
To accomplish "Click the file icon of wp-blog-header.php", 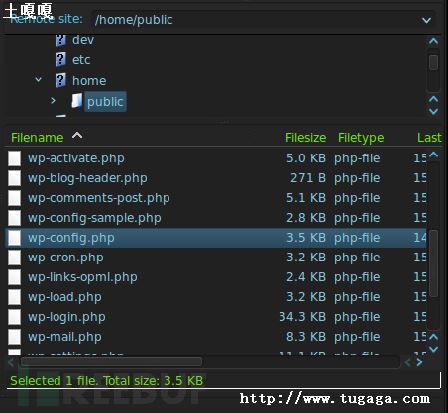I will [14, 178].
